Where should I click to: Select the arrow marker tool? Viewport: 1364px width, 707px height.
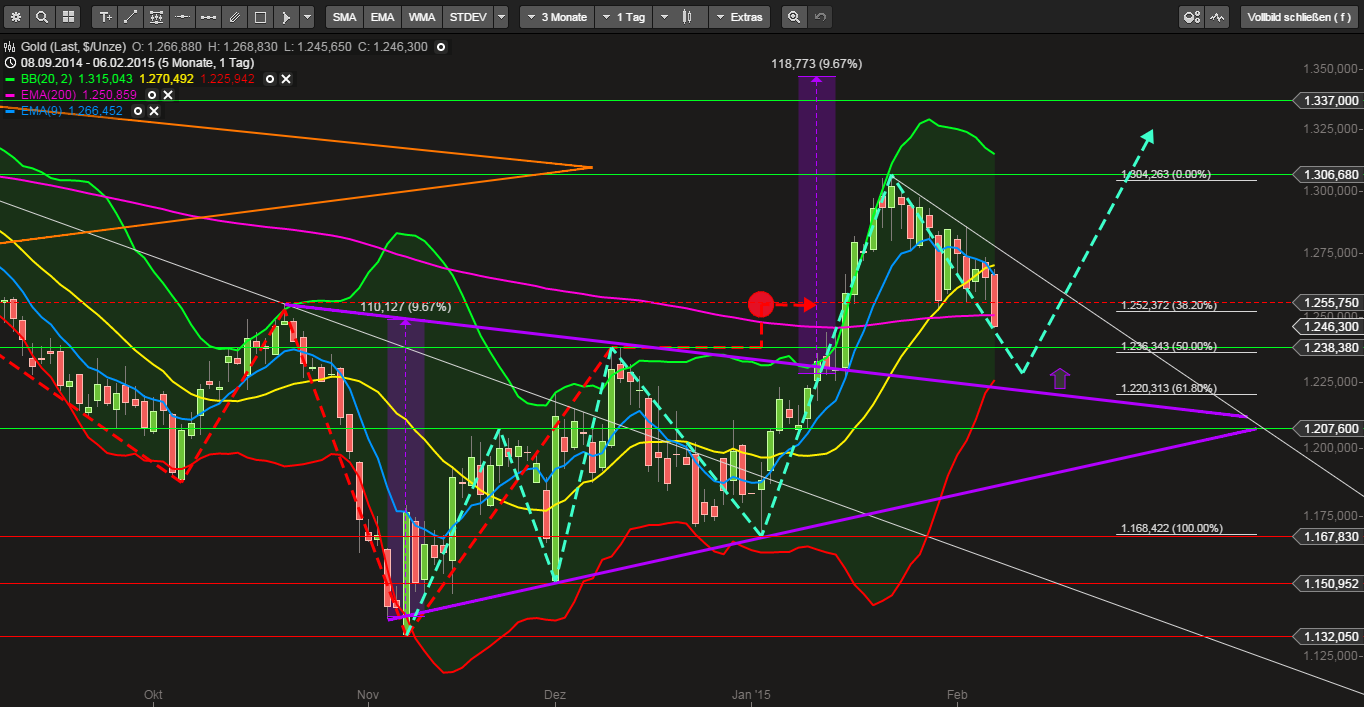286,17
